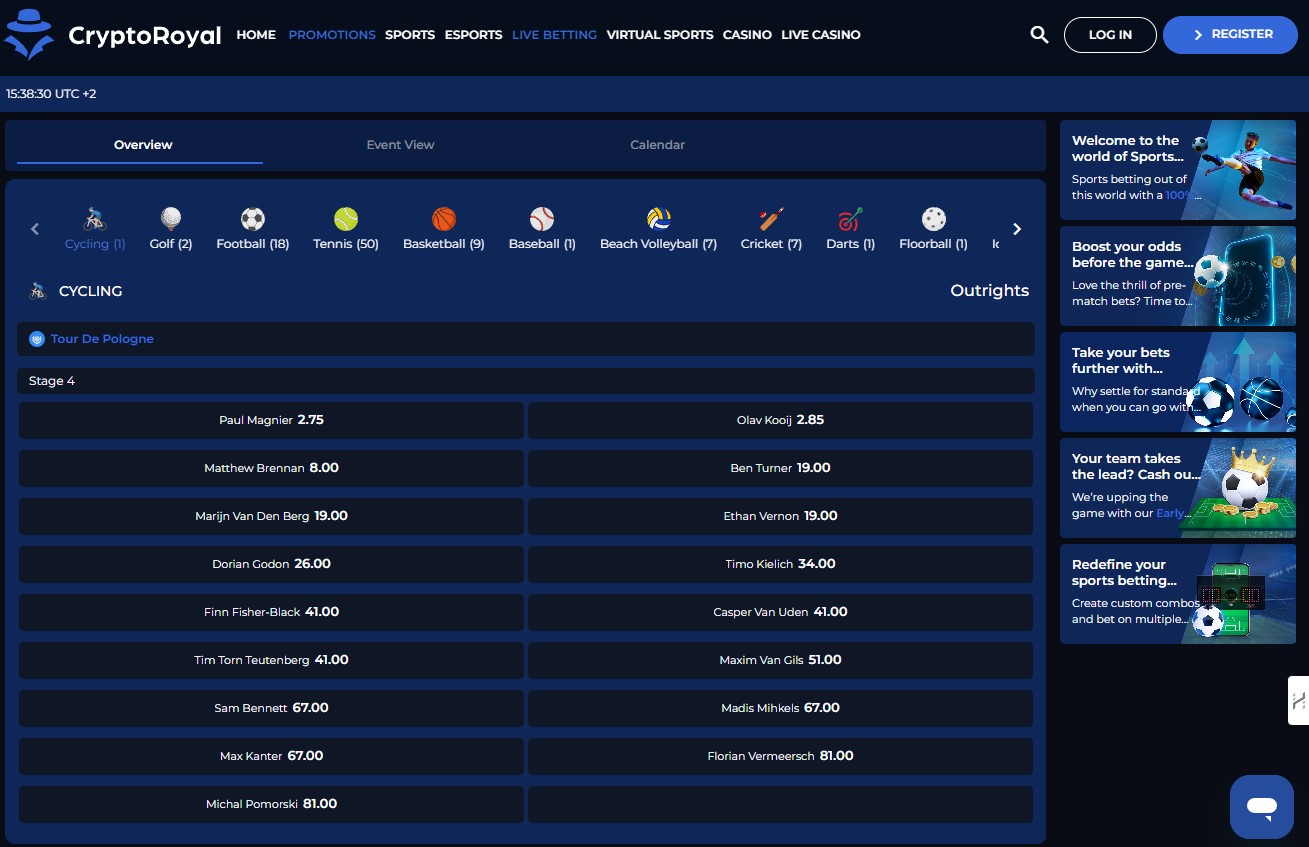Collapse the Tour De Pologne section
This screenshot has height=847, width=1309.
click(525, 339)
